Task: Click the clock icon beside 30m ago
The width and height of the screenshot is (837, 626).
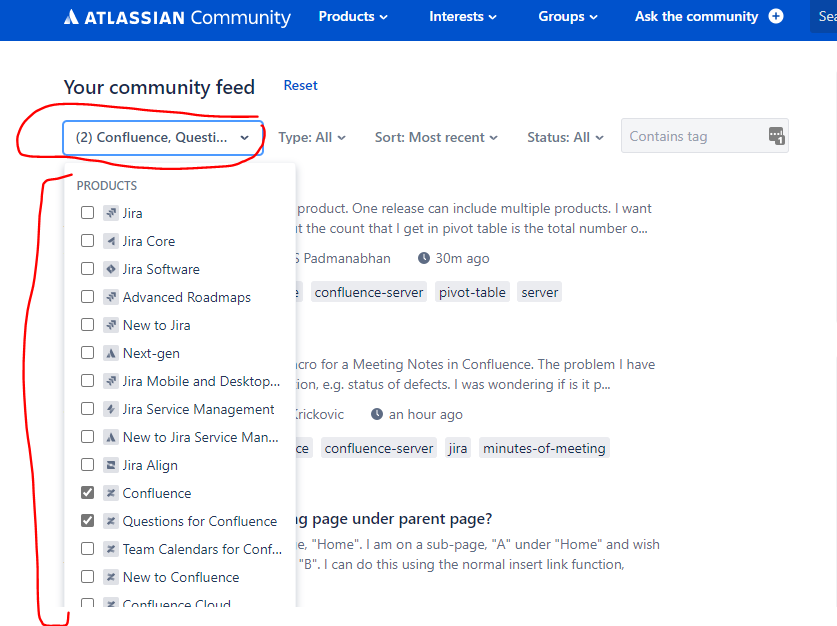Action: coord(424,258)
